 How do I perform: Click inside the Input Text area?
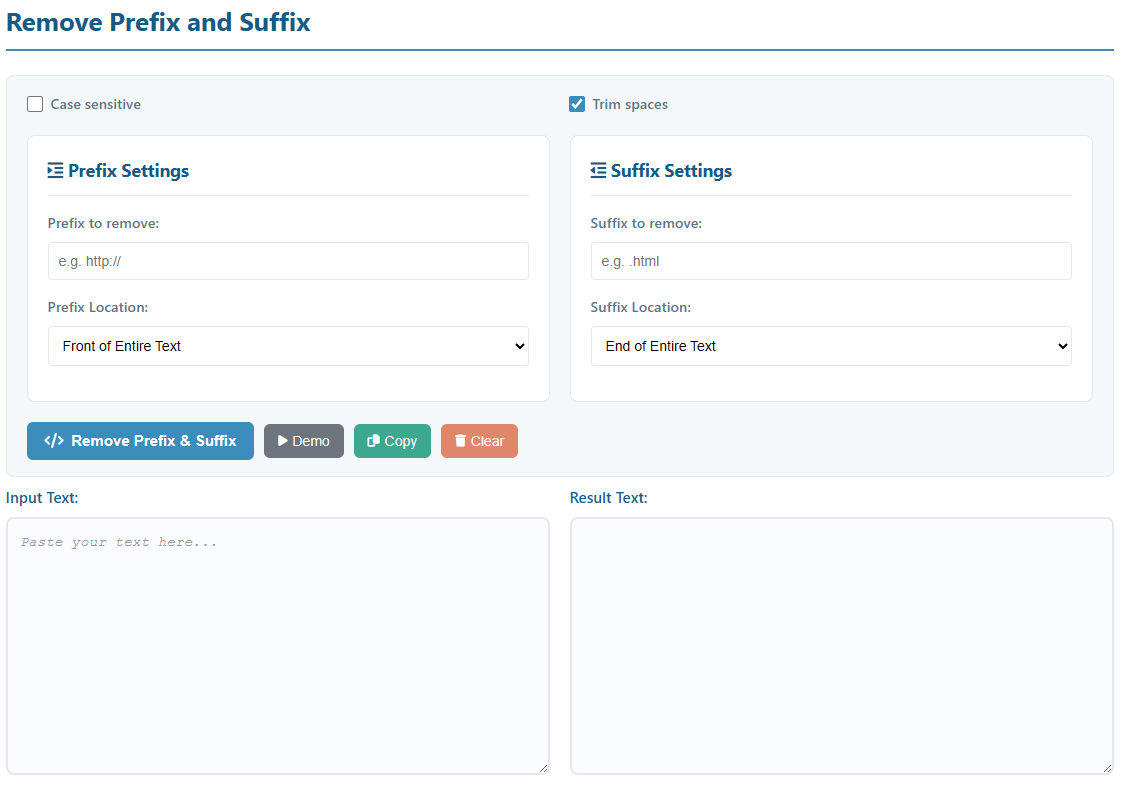coord(277,645)
